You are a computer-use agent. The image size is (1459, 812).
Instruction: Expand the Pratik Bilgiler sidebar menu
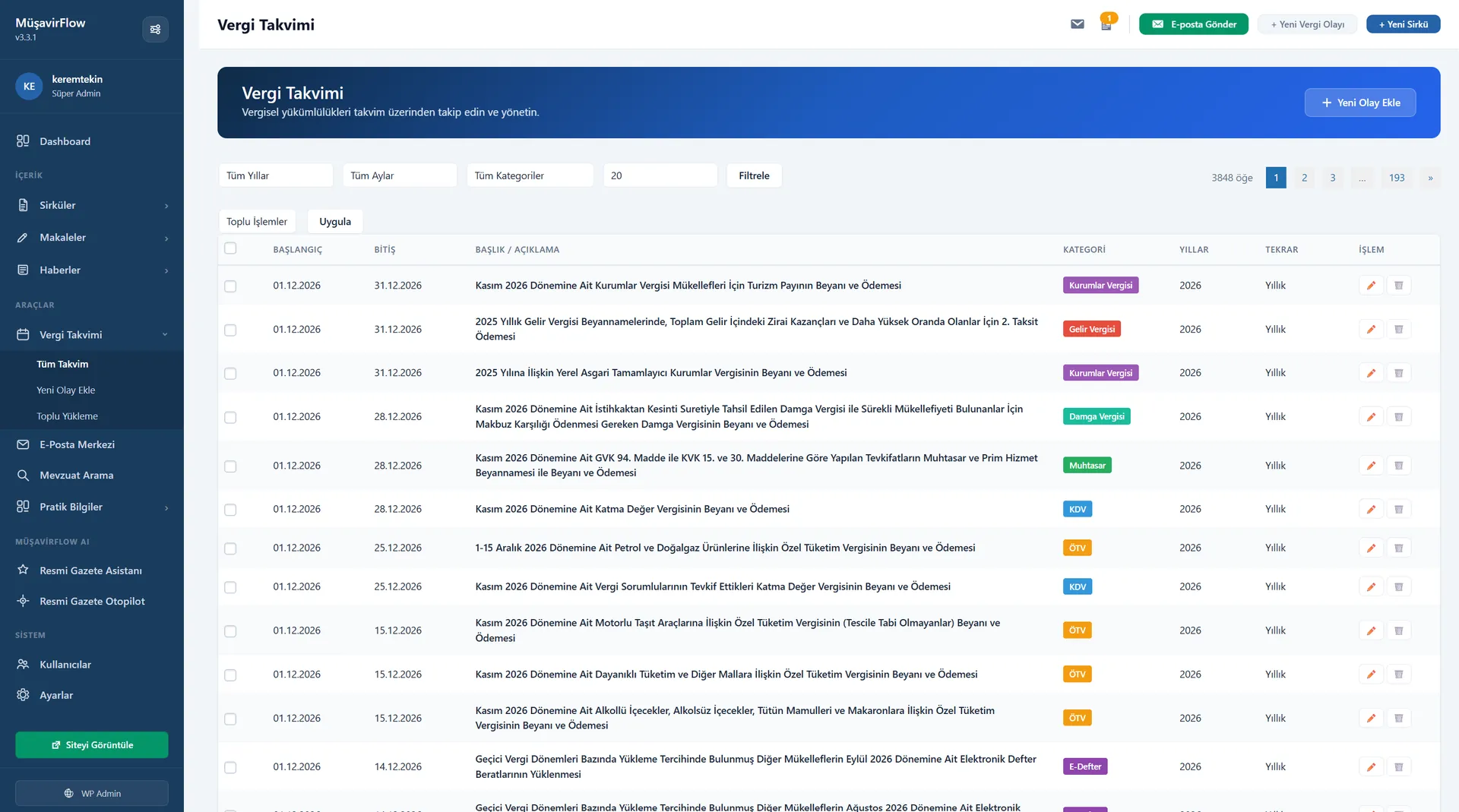(91, 507)
